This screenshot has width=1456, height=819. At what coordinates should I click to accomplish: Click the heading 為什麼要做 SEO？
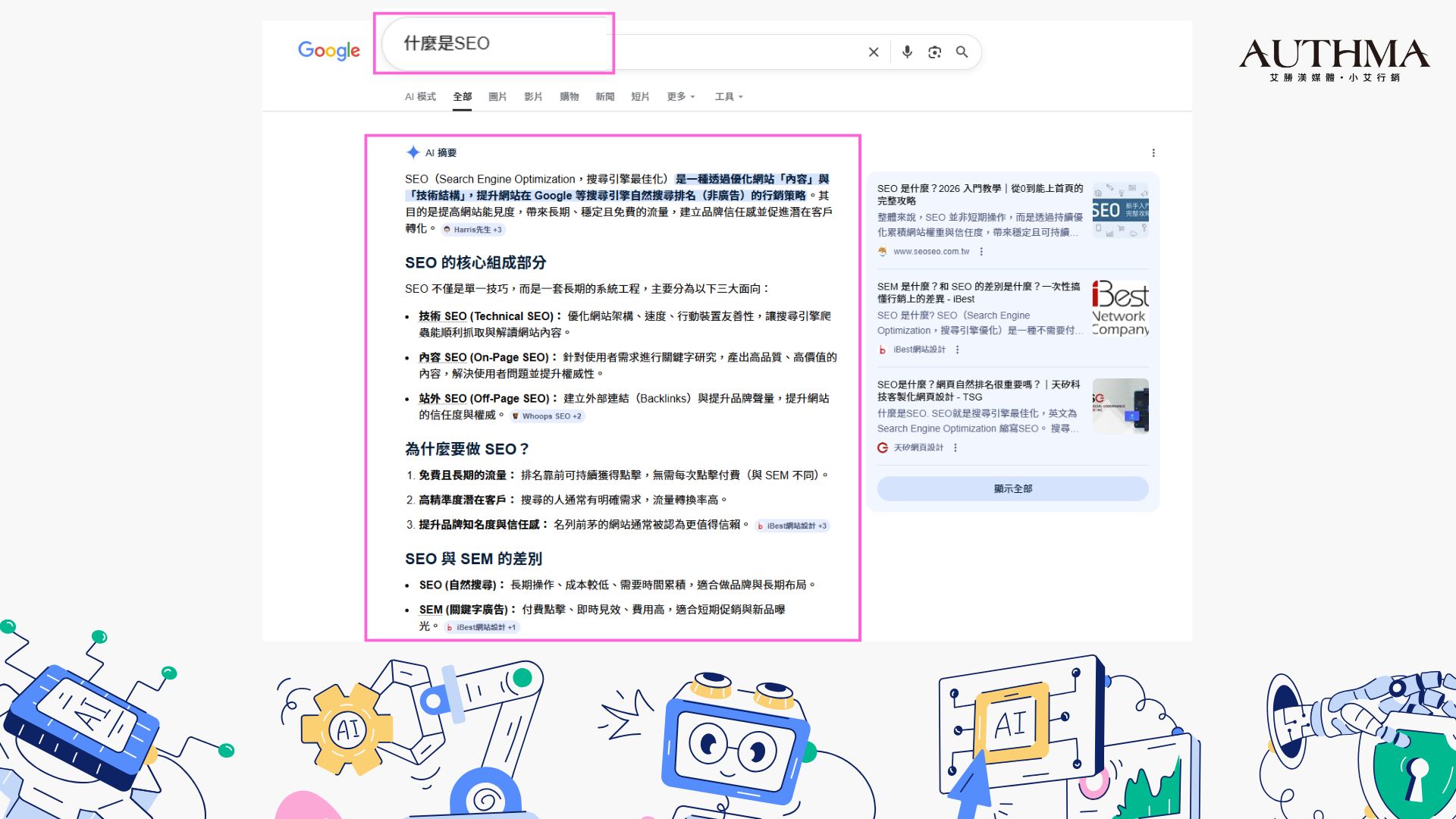click(467, 449)
